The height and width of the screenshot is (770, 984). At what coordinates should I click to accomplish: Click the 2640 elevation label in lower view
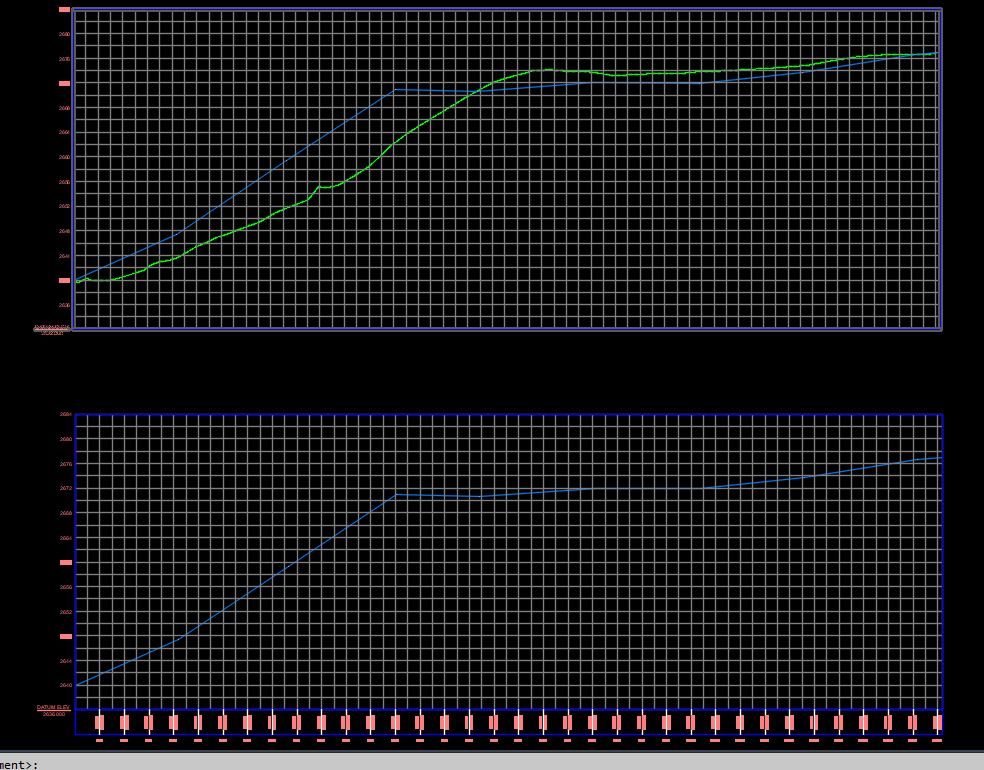(x=65, y=685)
